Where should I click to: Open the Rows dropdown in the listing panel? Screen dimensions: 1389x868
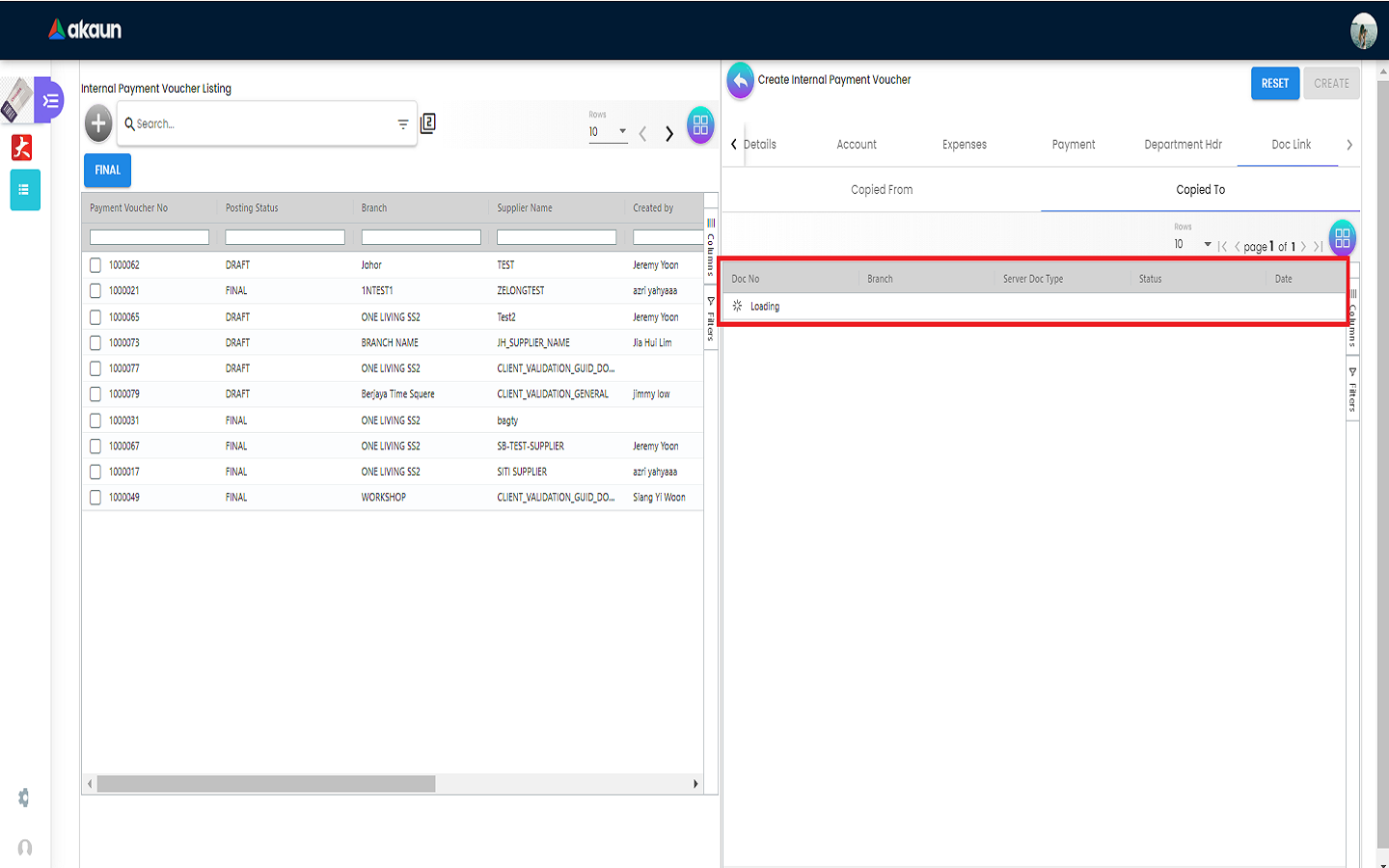click(608, 132)
